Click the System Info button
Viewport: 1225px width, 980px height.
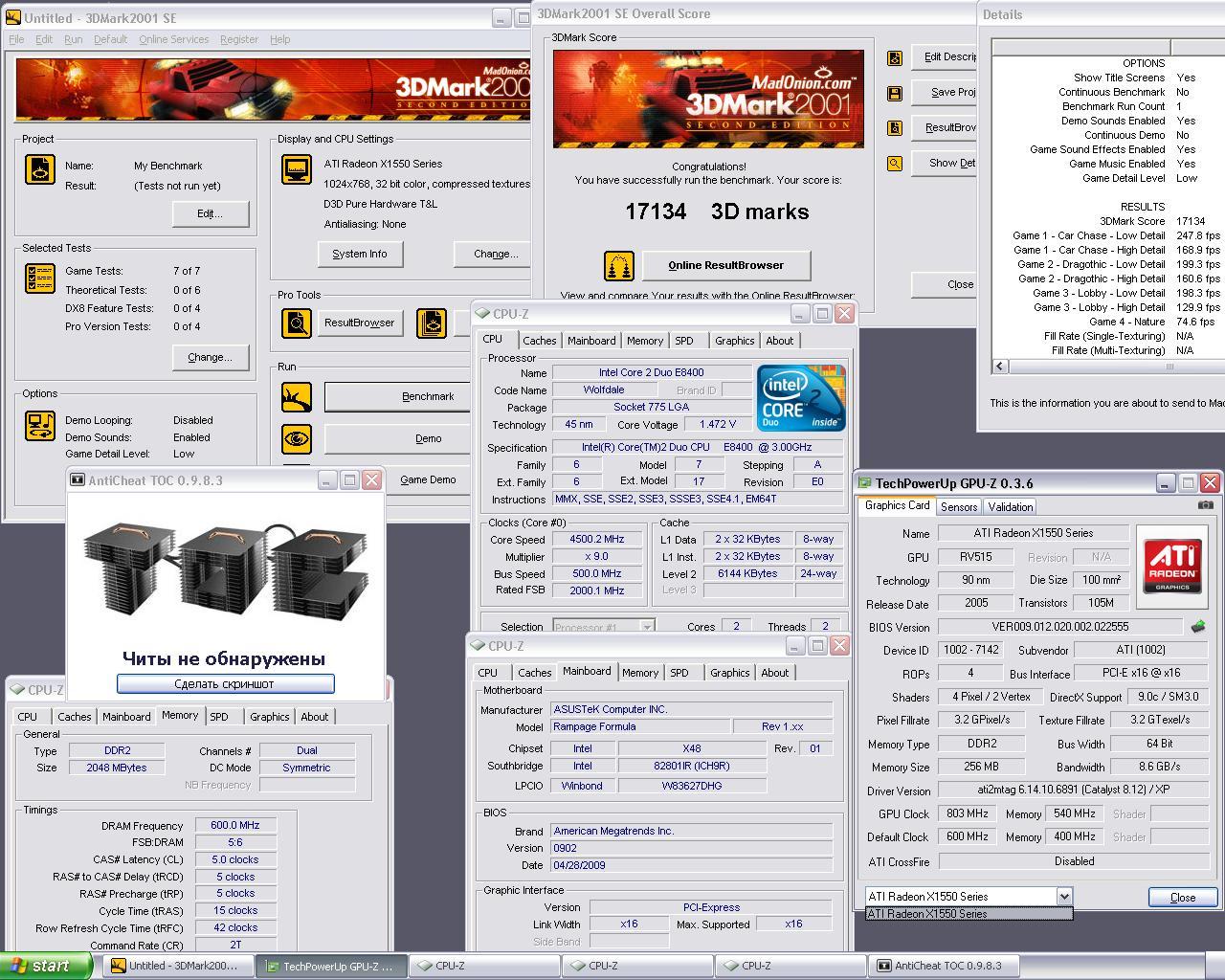(360, 254)
